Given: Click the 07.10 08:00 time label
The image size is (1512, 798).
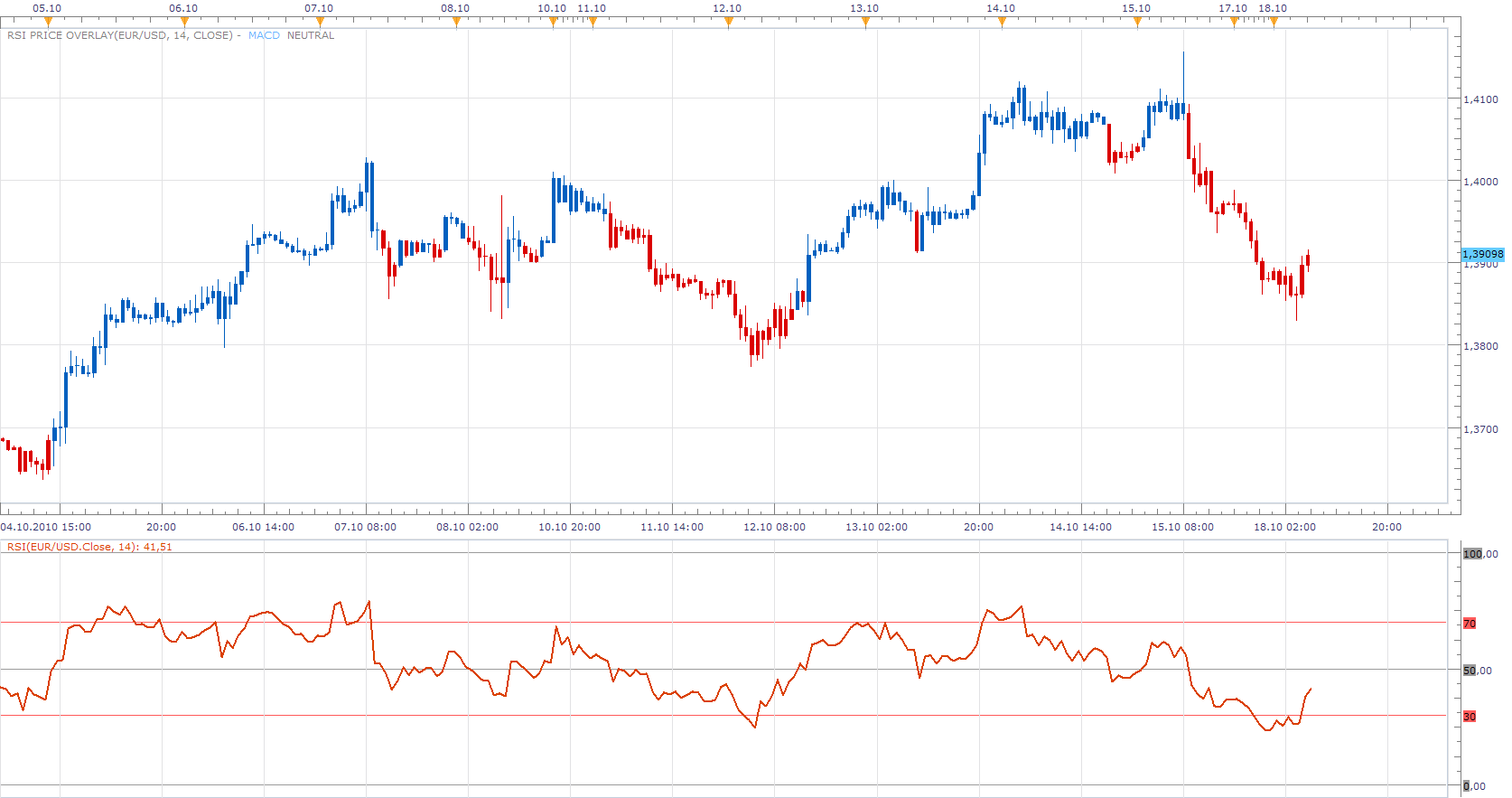Looking at the screenshot, I should [366, 527].
